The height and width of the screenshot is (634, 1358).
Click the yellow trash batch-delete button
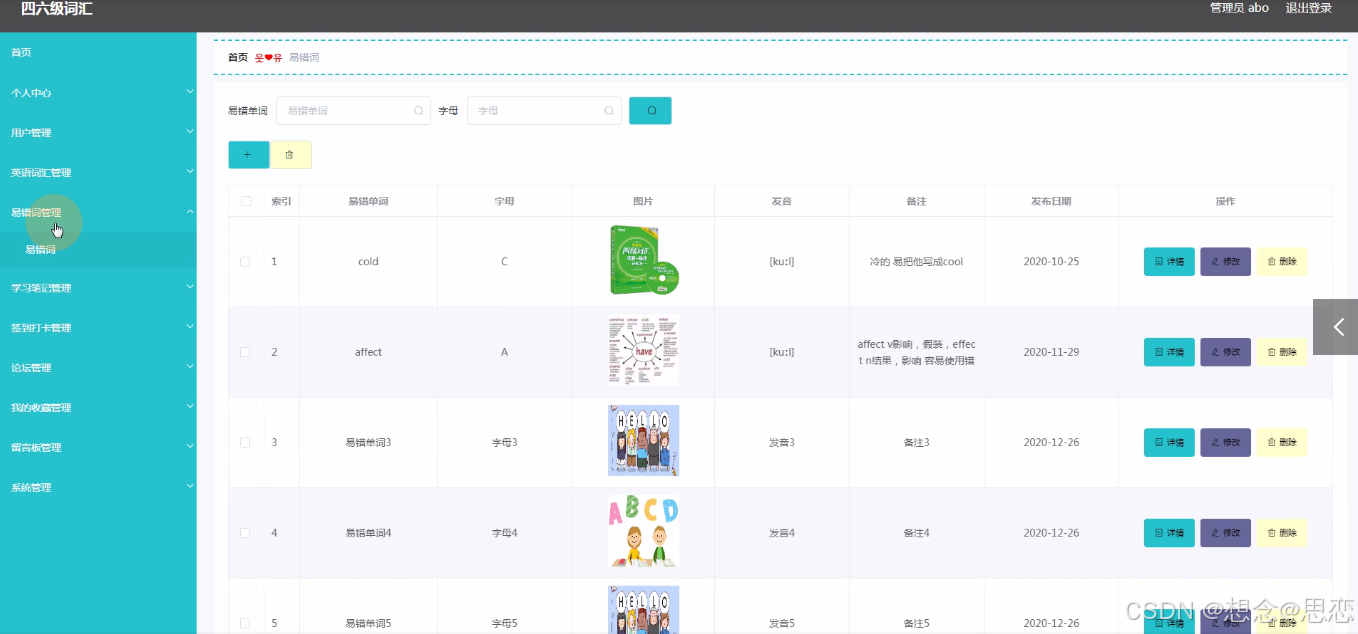pos(290,155)
